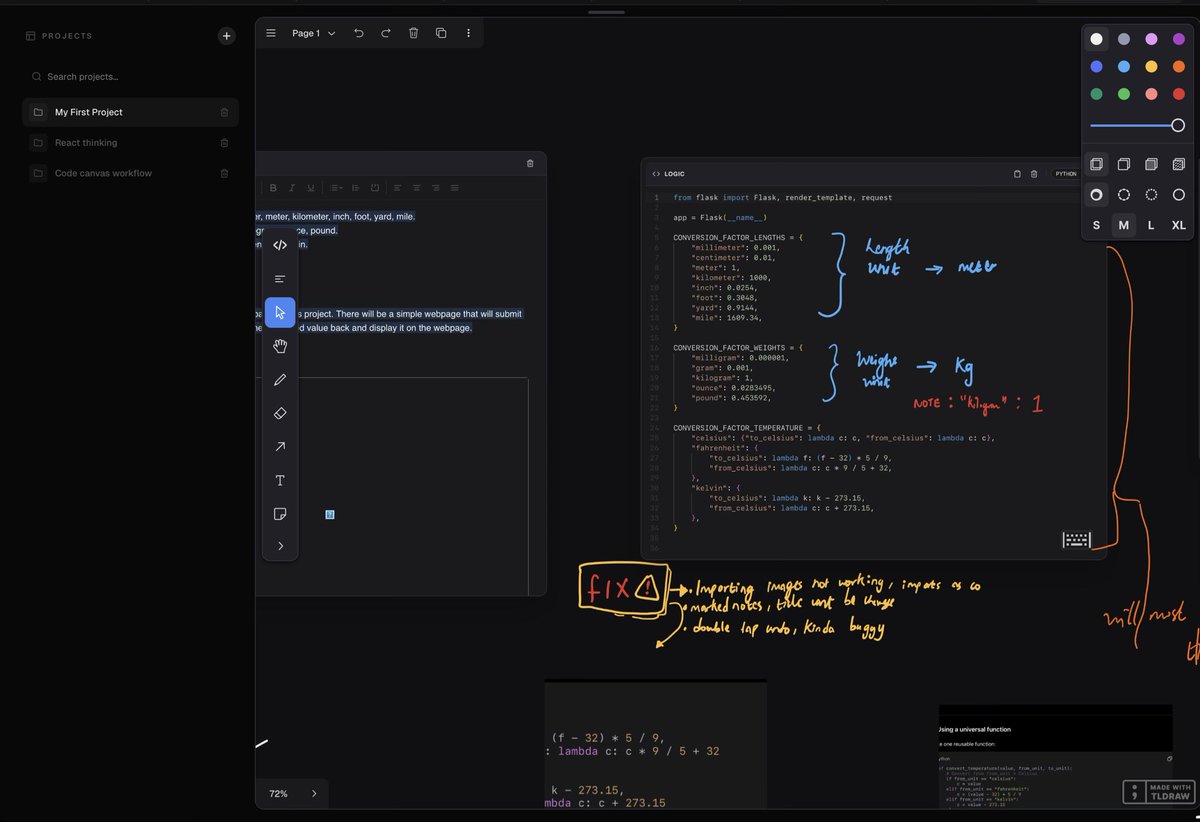The image size is (1200, 822).
Task: Click the PROJECTS panel icon
Action: pos(30,36)
